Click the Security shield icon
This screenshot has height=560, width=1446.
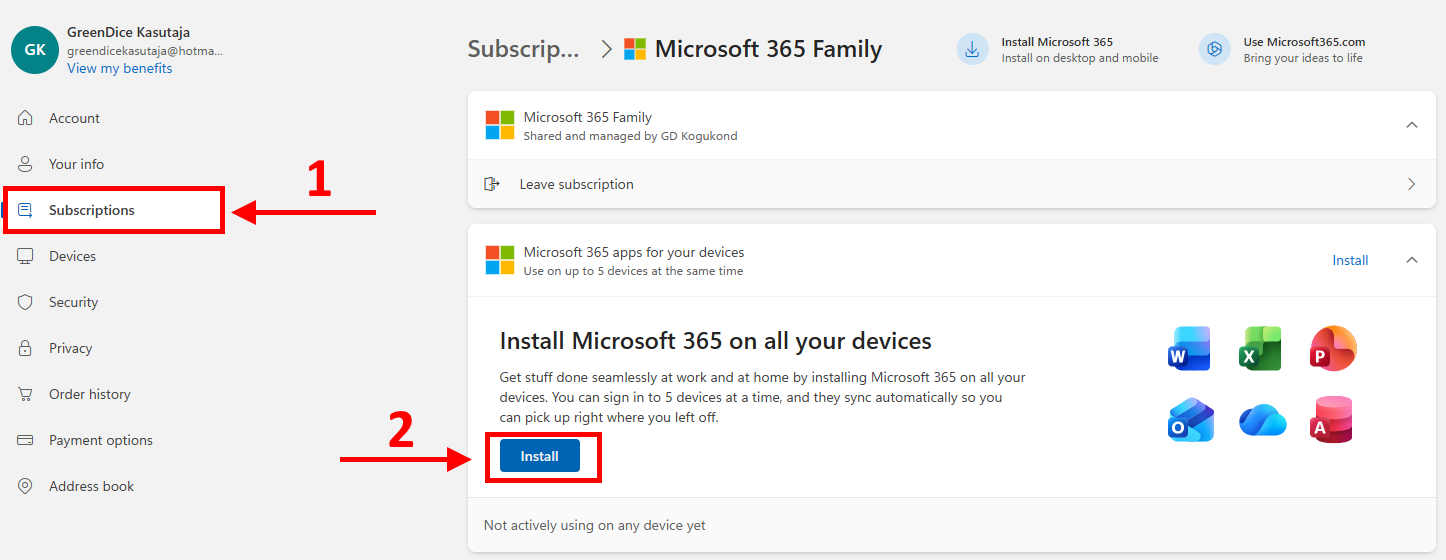pyautogui.click(x=26, y=302)
